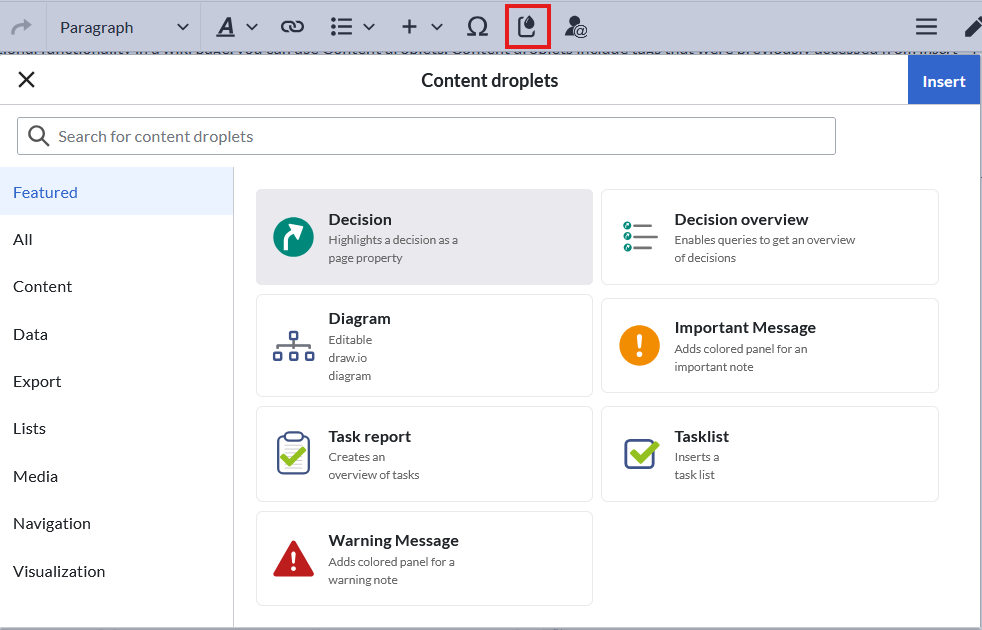Close the Content droplets dialog
The image size is (982, 630).
point(26,80)
